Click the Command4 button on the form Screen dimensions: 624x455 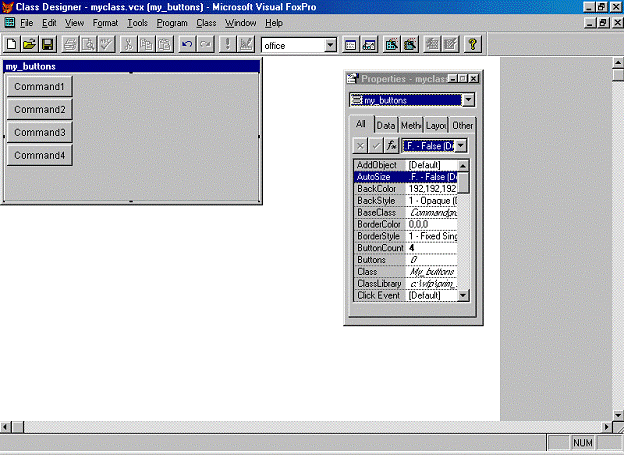click(x=39, y=156)
